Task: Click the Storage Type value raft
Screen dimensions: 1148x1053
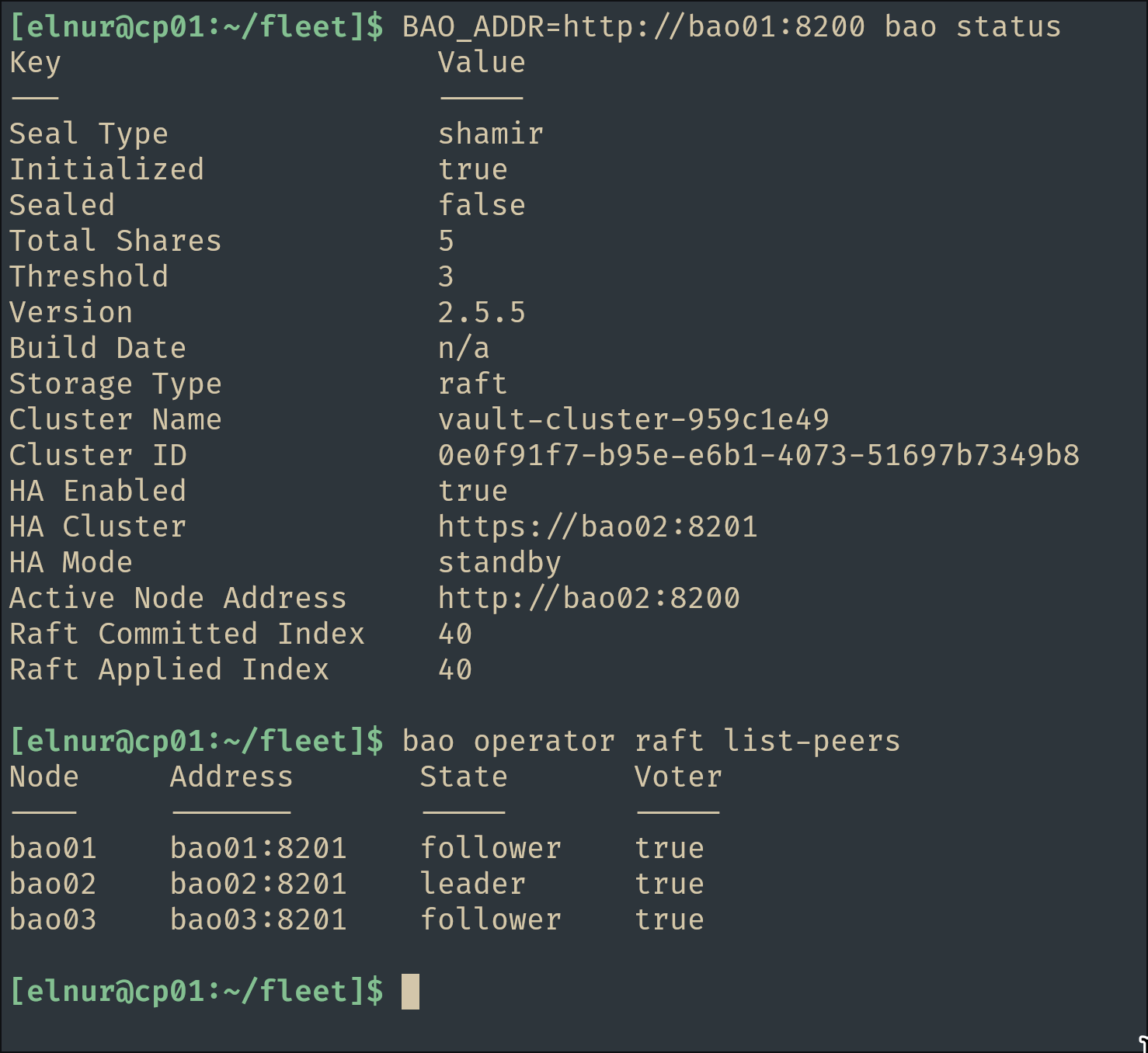Action: [x=473, y=384]
